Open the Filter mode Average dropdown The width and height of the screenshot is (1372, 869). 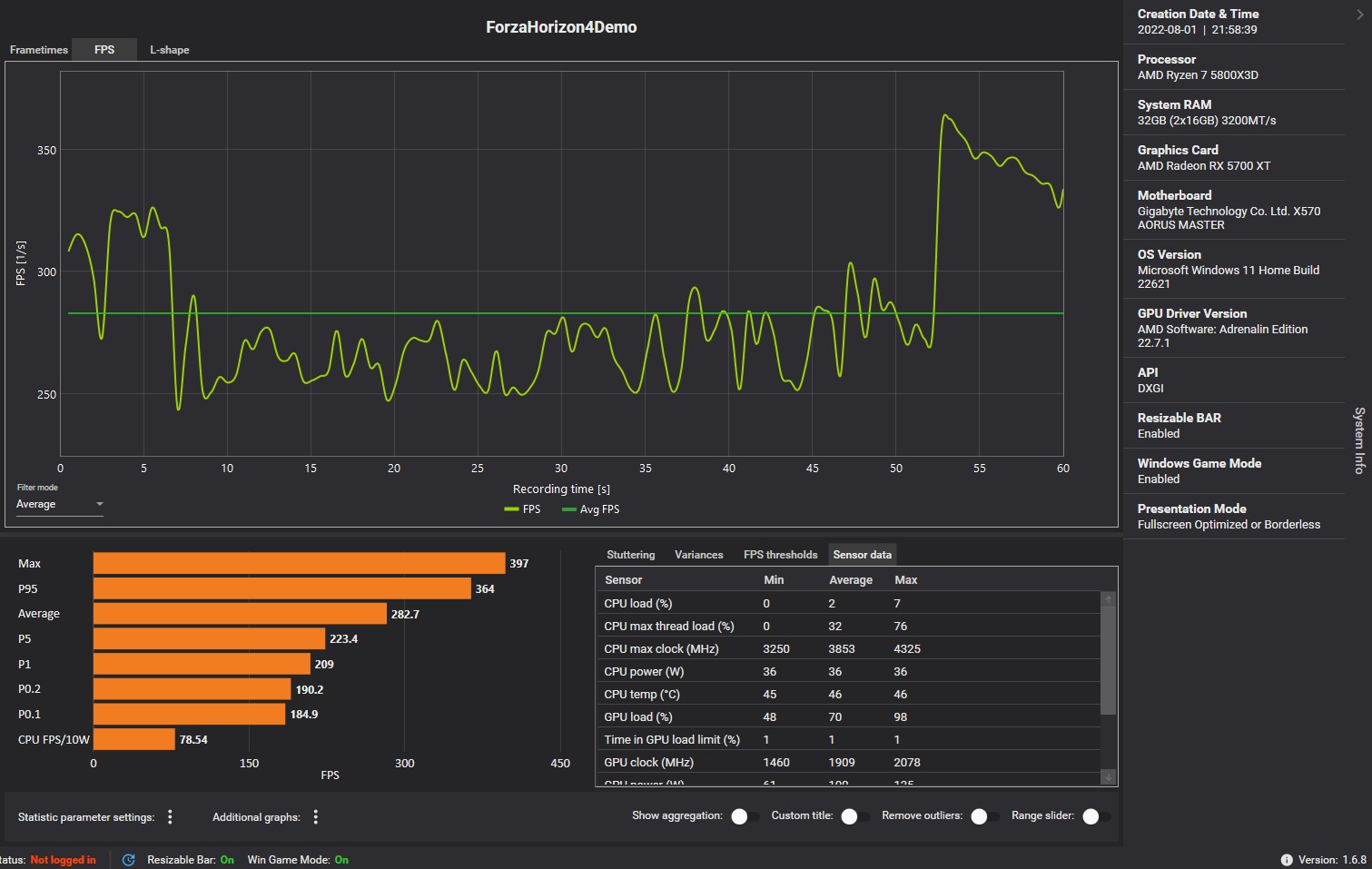click(x=60, y=504)
